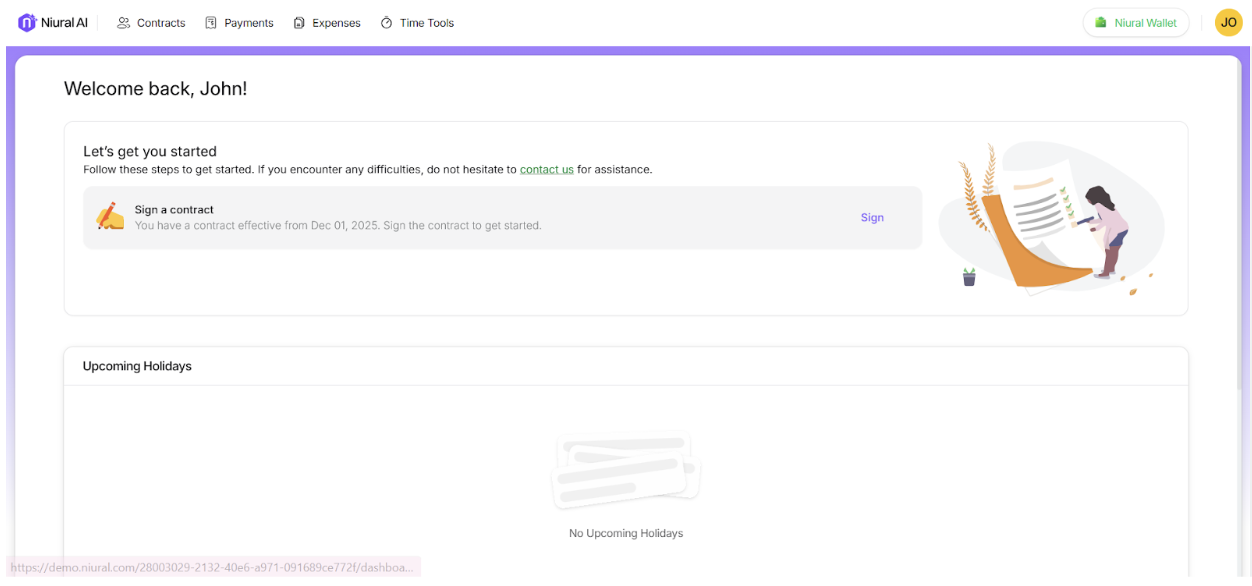1252x586 pixels.
Task: Click the Payments receipt icon
Action: pos(211,23)
